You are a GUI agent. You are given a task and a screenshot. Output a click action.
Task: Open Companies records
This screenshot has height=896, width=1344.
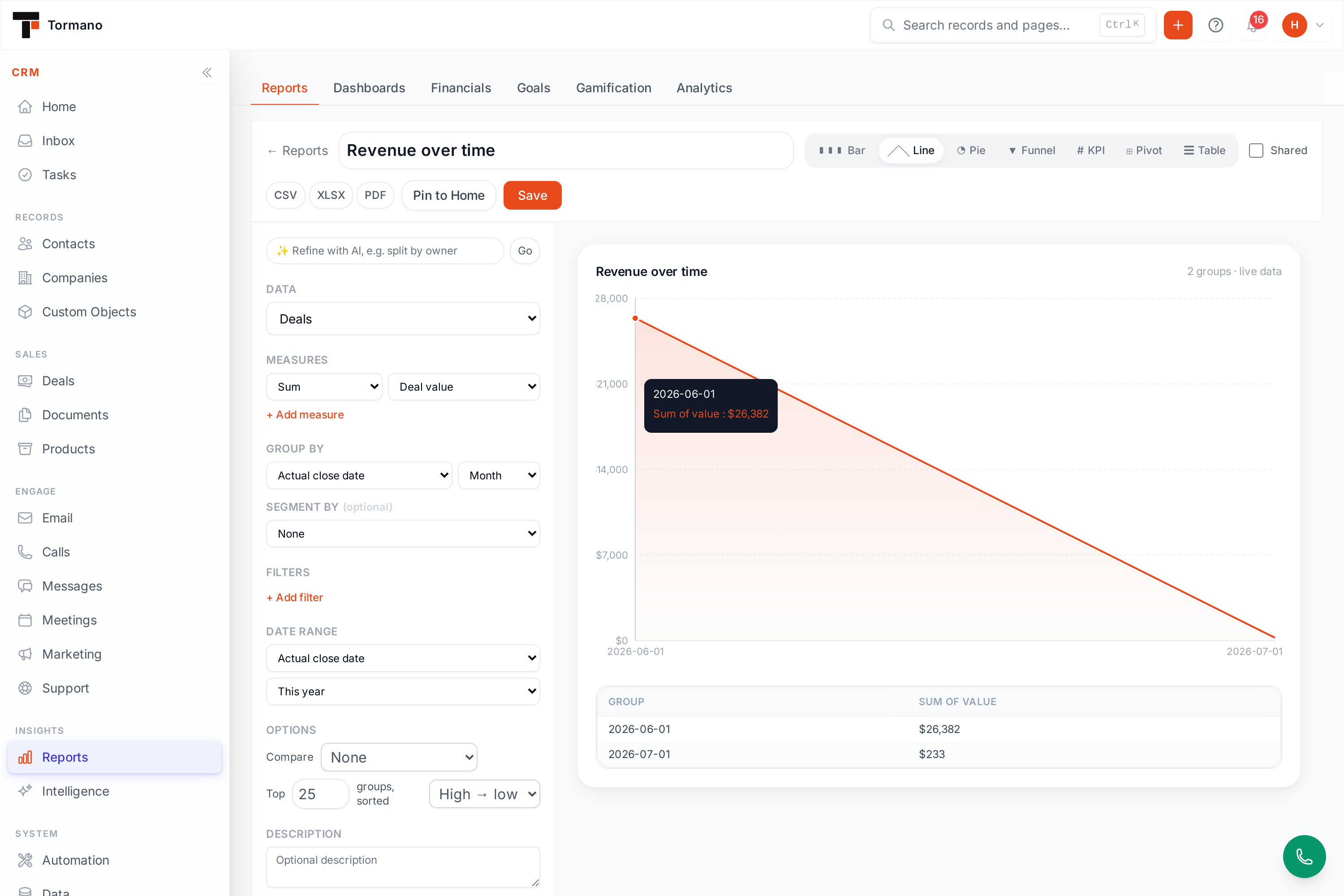click(114, 278)
